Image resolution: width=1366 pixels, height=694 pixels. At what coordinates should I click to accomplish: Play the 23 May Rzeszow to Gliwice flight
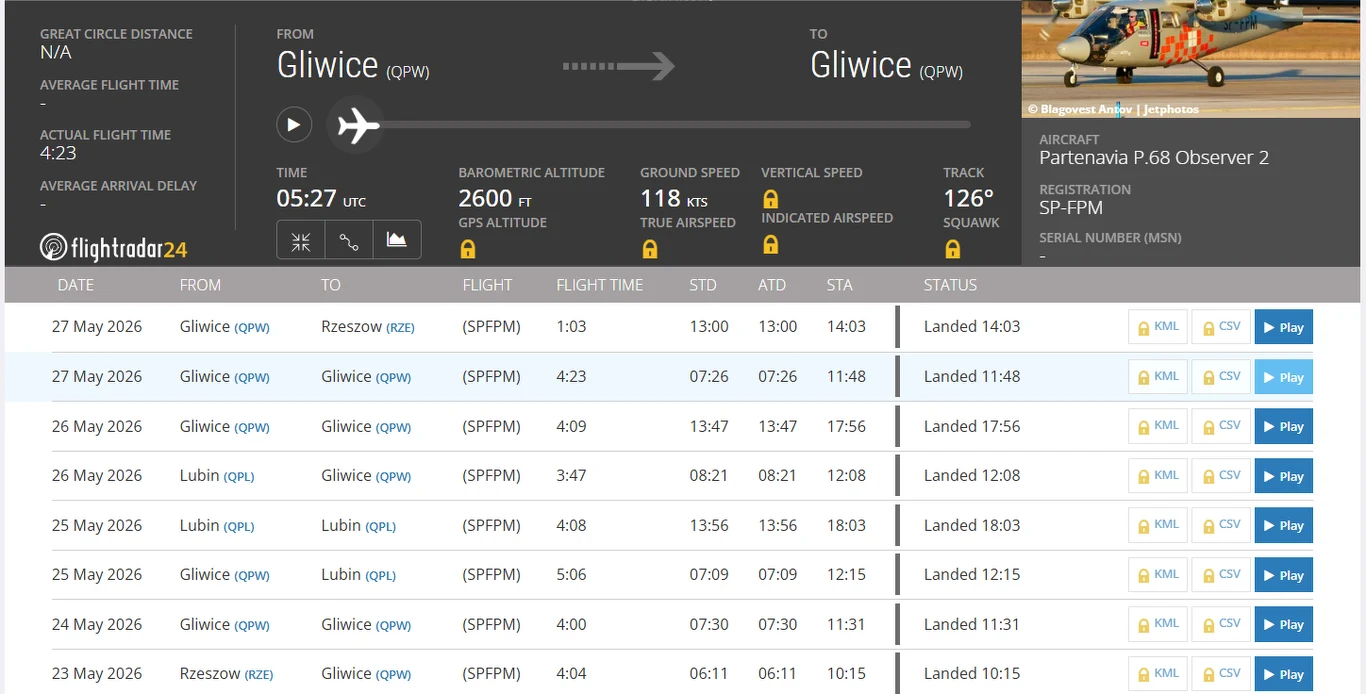[1283, 674]
